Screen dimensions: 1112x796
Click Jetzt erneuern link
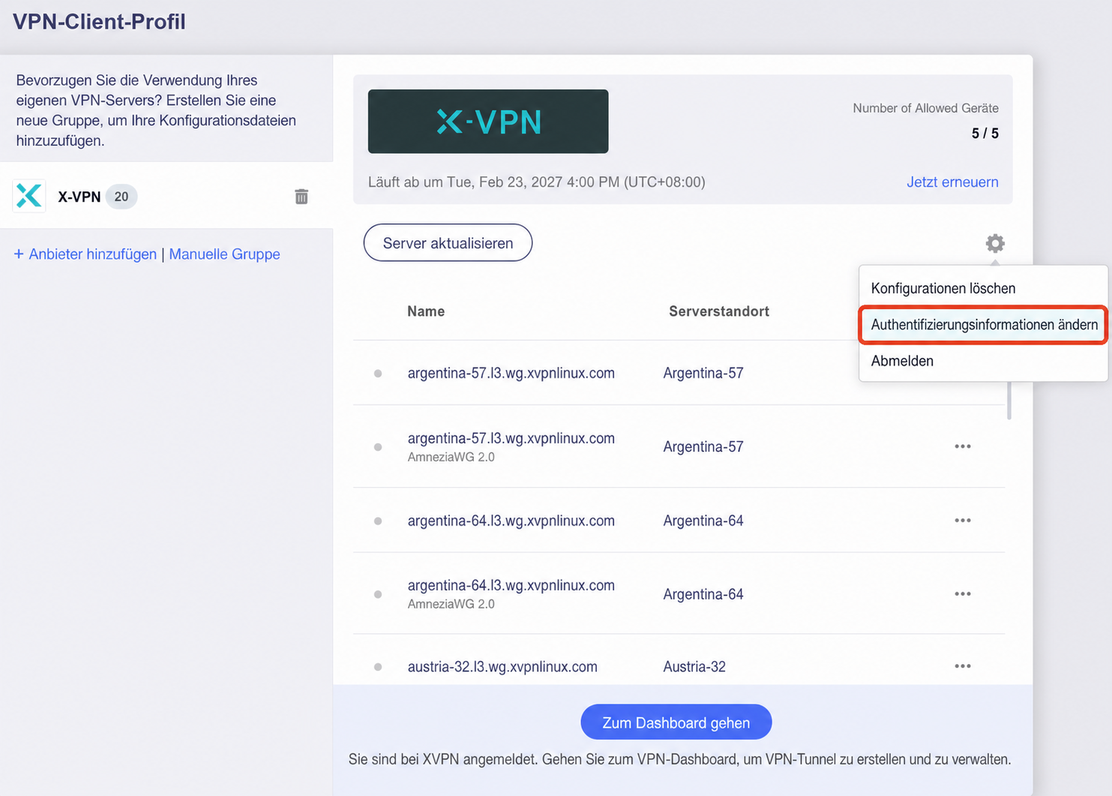tap(952, 182)
